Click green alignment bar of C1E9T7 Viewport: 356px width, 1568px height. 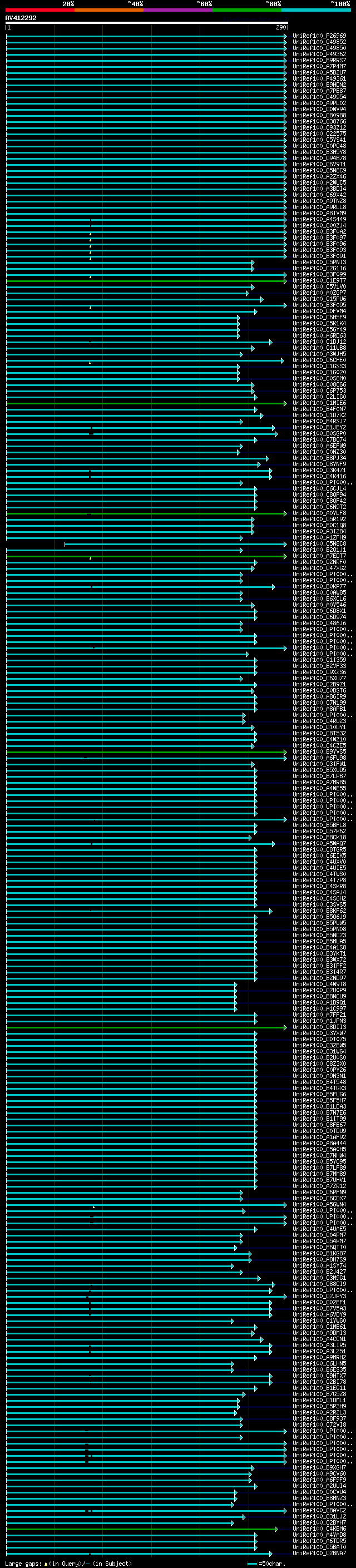146,281
